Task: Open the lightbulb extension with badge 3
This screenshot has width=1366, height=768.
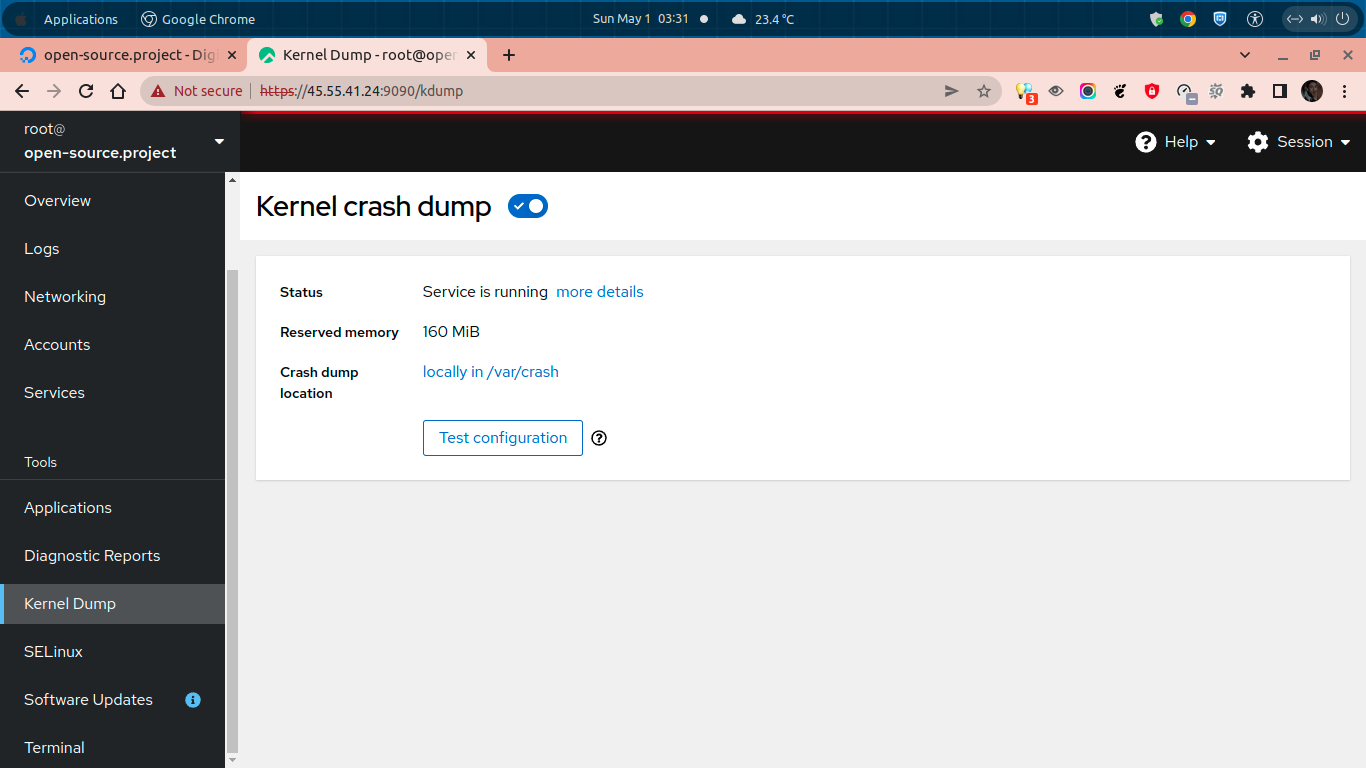Action: [x=1025, y=92]
